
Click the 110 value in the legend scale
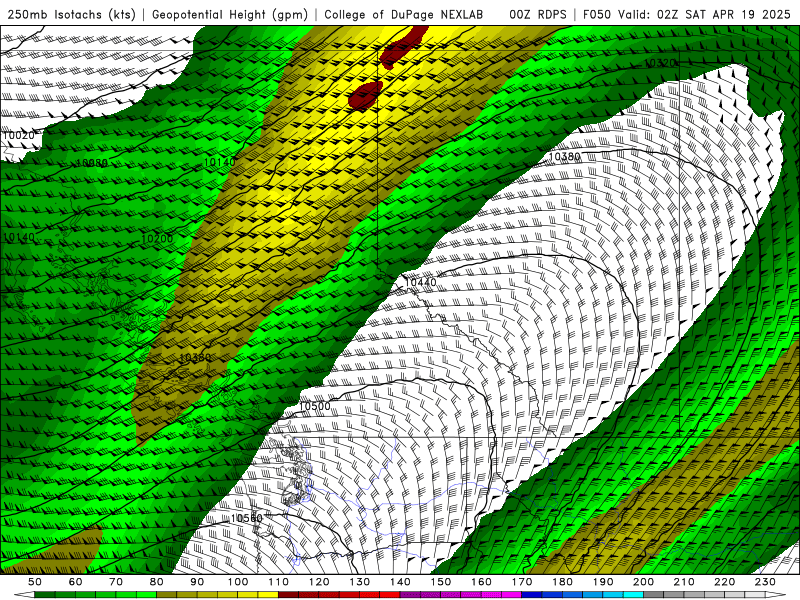click(279, 582)
